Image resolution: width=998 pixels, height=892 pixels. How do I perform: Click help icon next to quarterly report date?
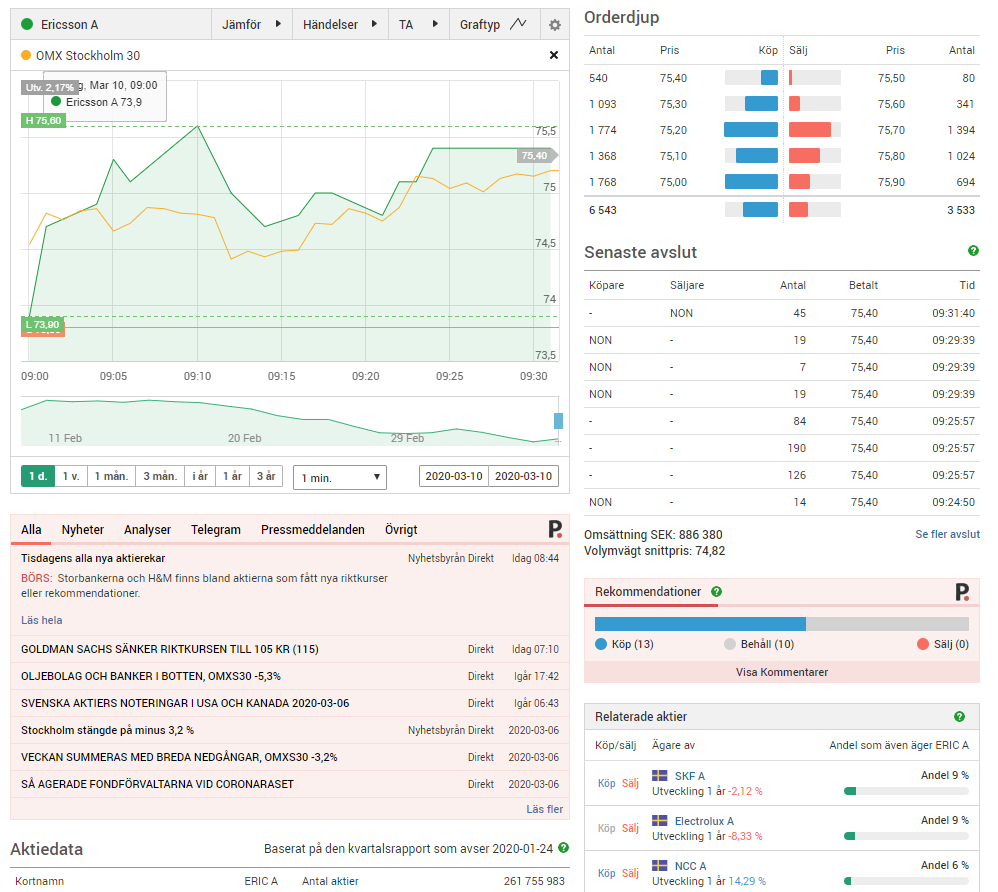coord(563,848)
